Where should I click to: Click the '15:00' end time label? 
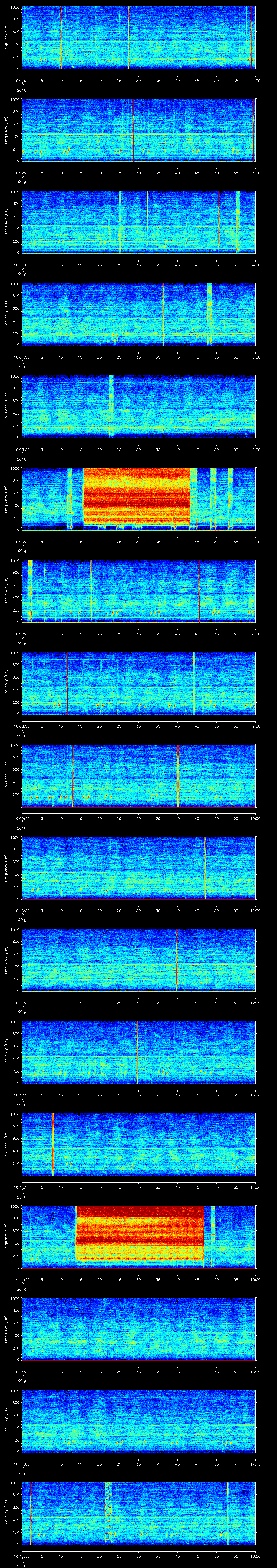click(x=255, y=1279)
